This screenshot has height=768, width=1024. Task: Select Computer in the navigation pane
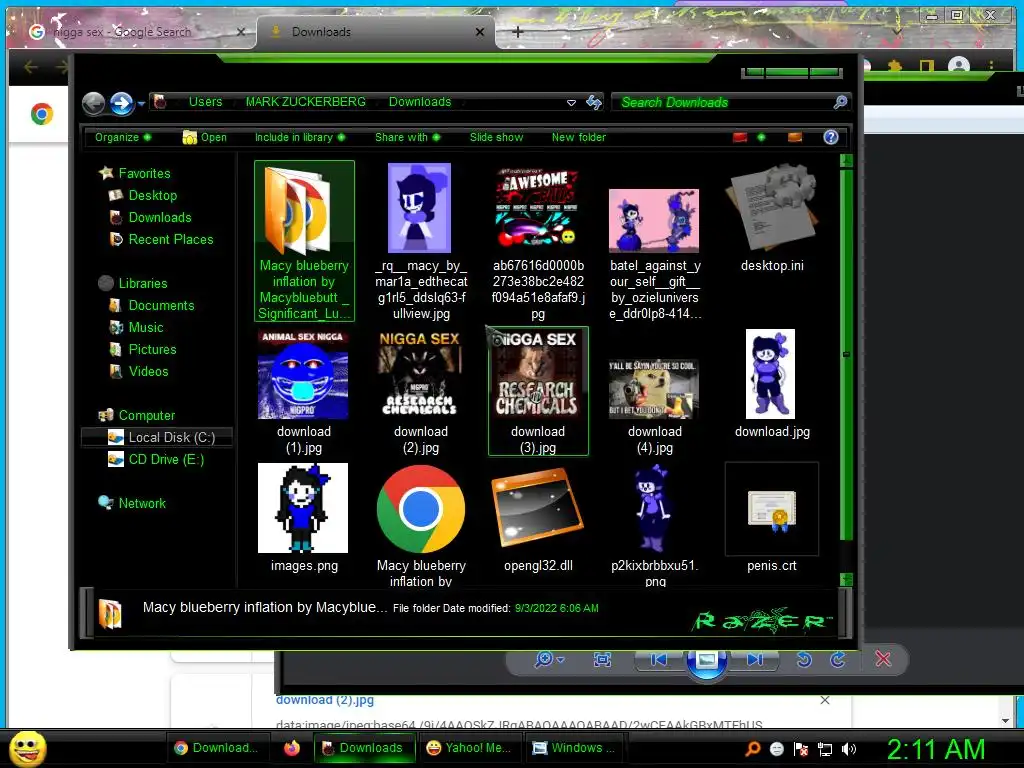pyautogui.click(x=146, y=415)
